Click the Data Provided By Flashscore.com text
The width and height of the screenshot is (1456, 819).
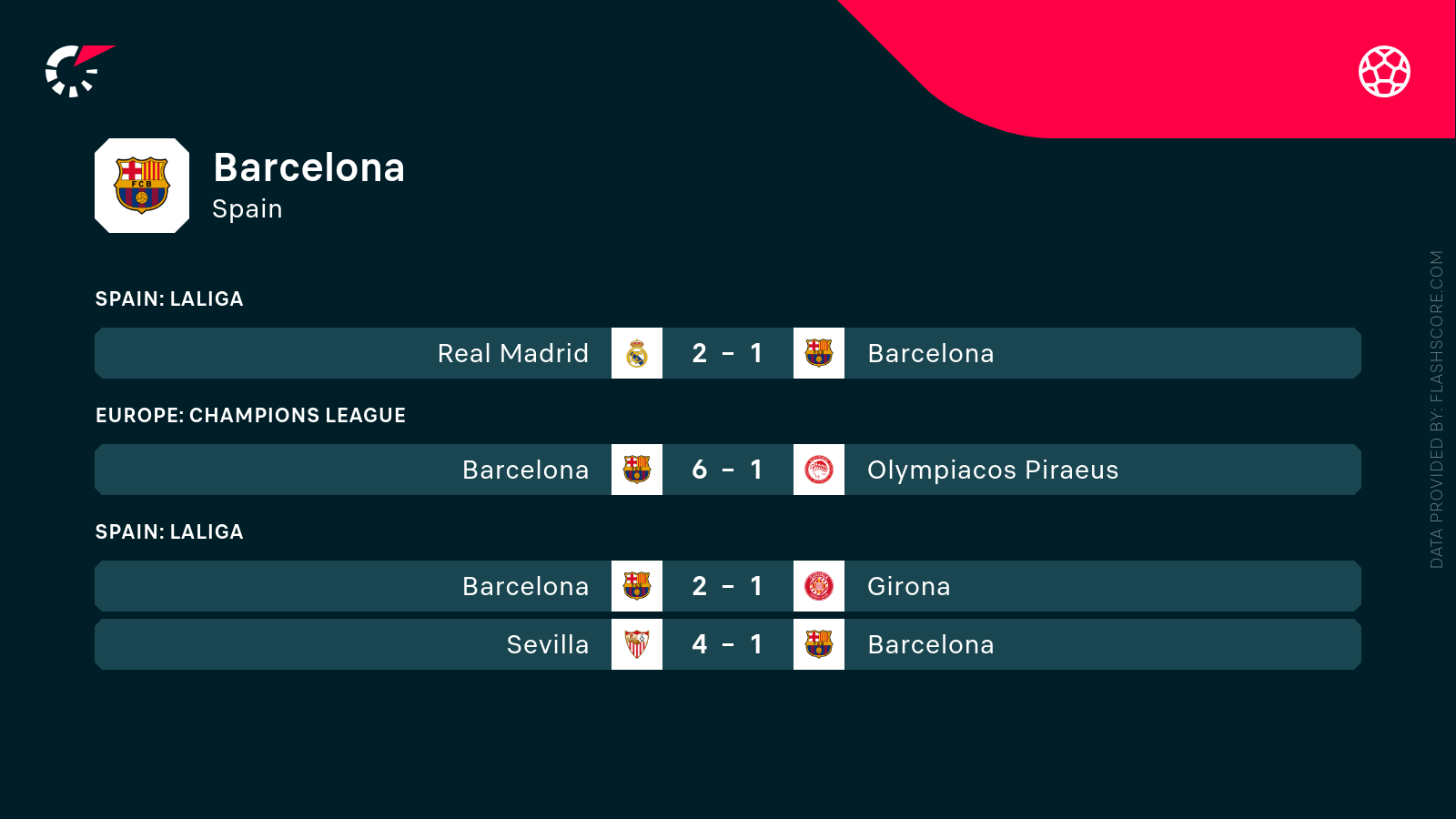point(1437,409)
